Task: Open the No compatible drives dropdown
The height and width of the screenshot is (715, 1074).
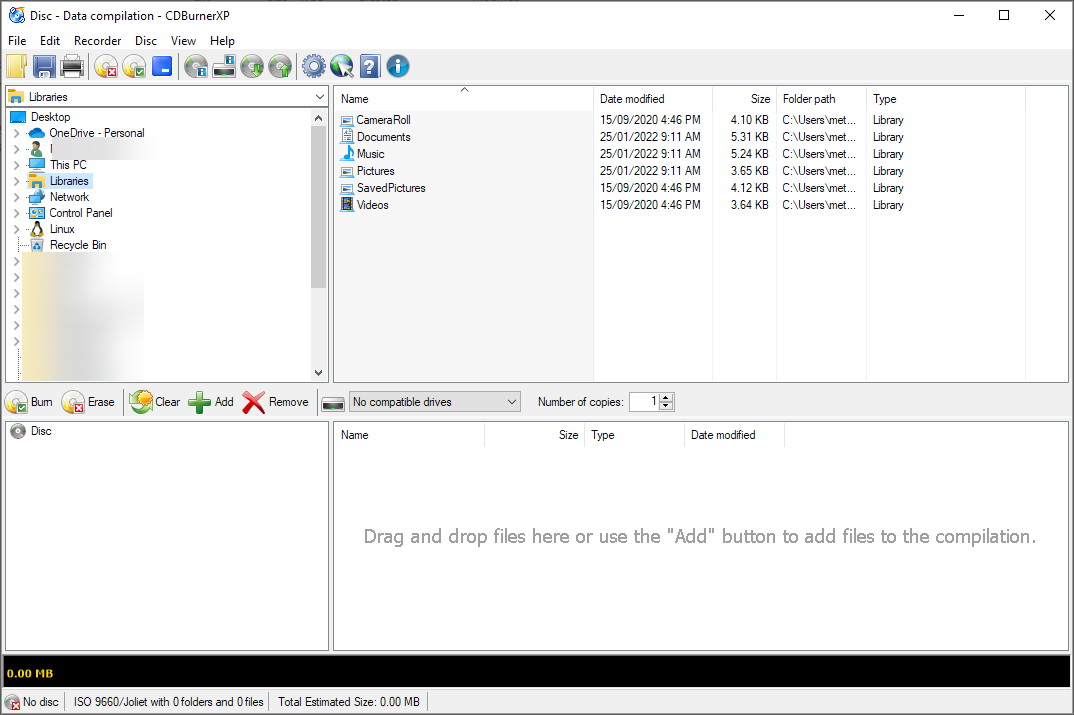Action: pos(435,402)
